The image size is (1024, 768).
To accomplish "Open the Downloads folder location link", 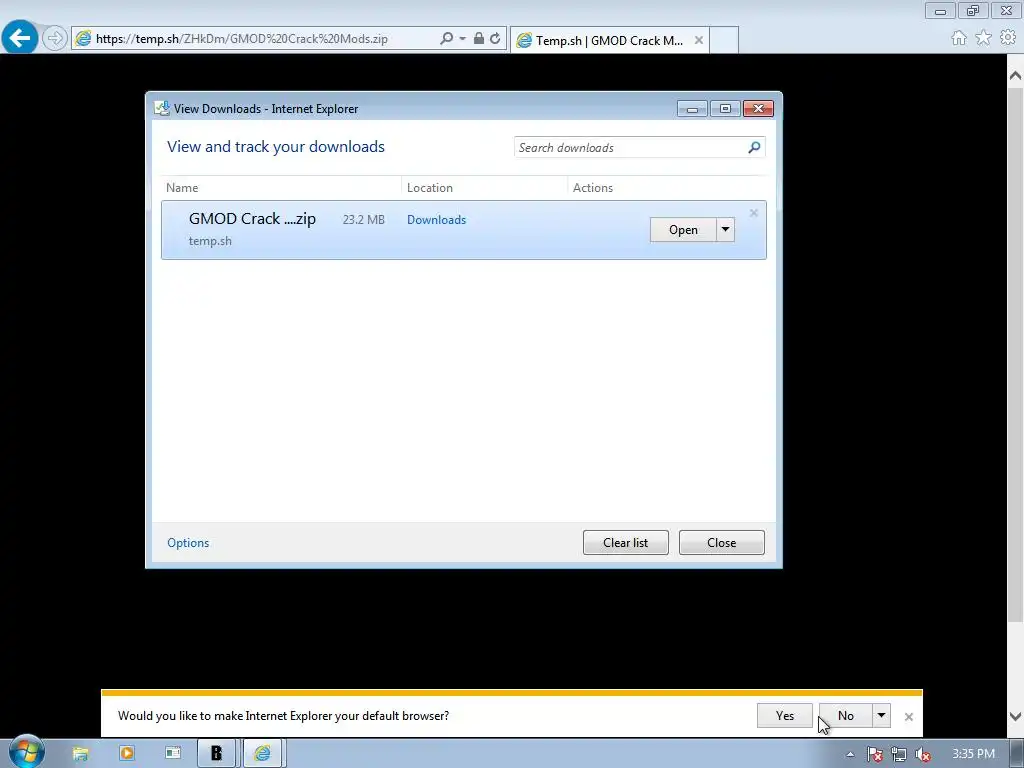I will pyautogui.click(x=436, y=219).
